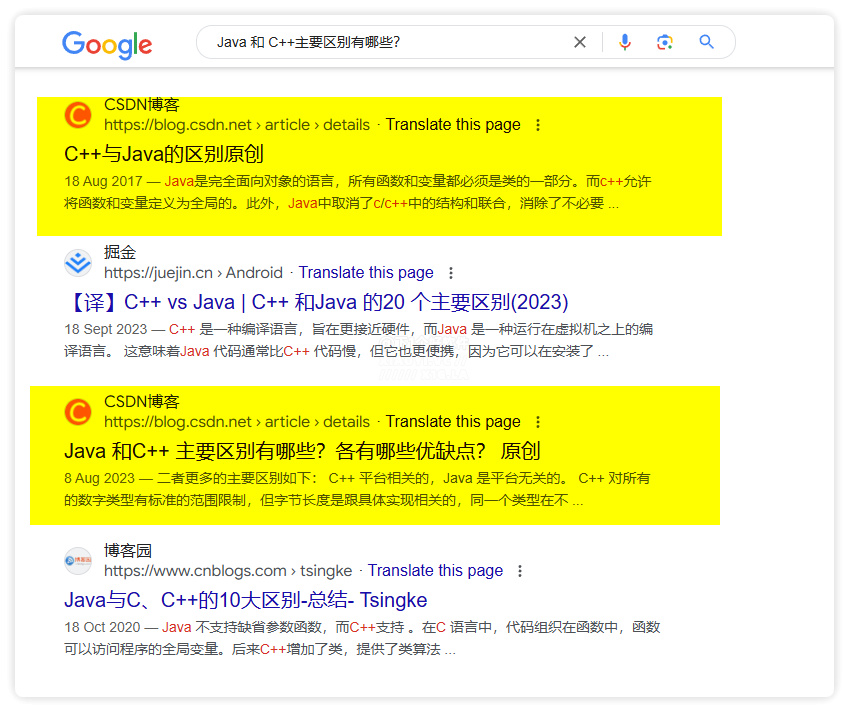Viewport: 849px width, 712px height.
Task: Submit search using the magnifier icon
Action: point(706,42)
